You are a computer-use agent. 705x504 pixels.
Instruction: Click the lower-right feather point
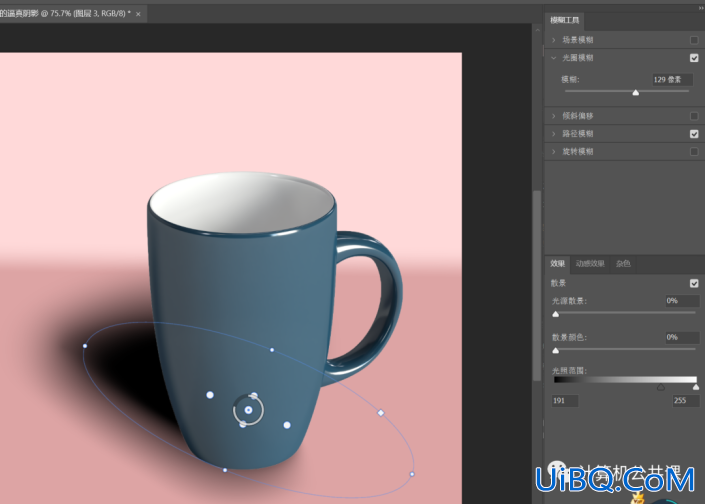pos(287,425)
